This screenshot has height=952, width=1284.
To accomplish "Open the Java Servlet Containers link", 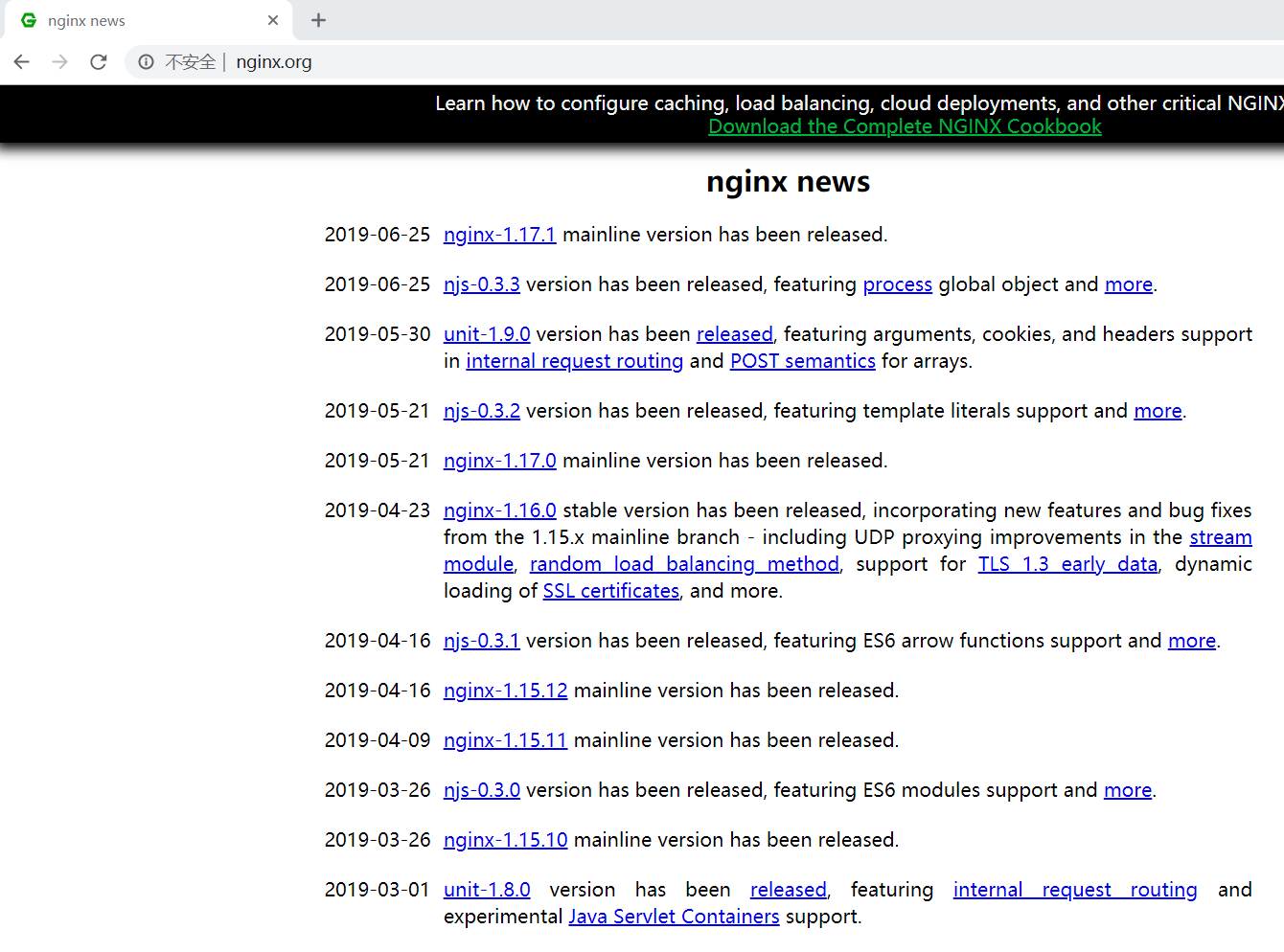I will click(x=674, y=917).
